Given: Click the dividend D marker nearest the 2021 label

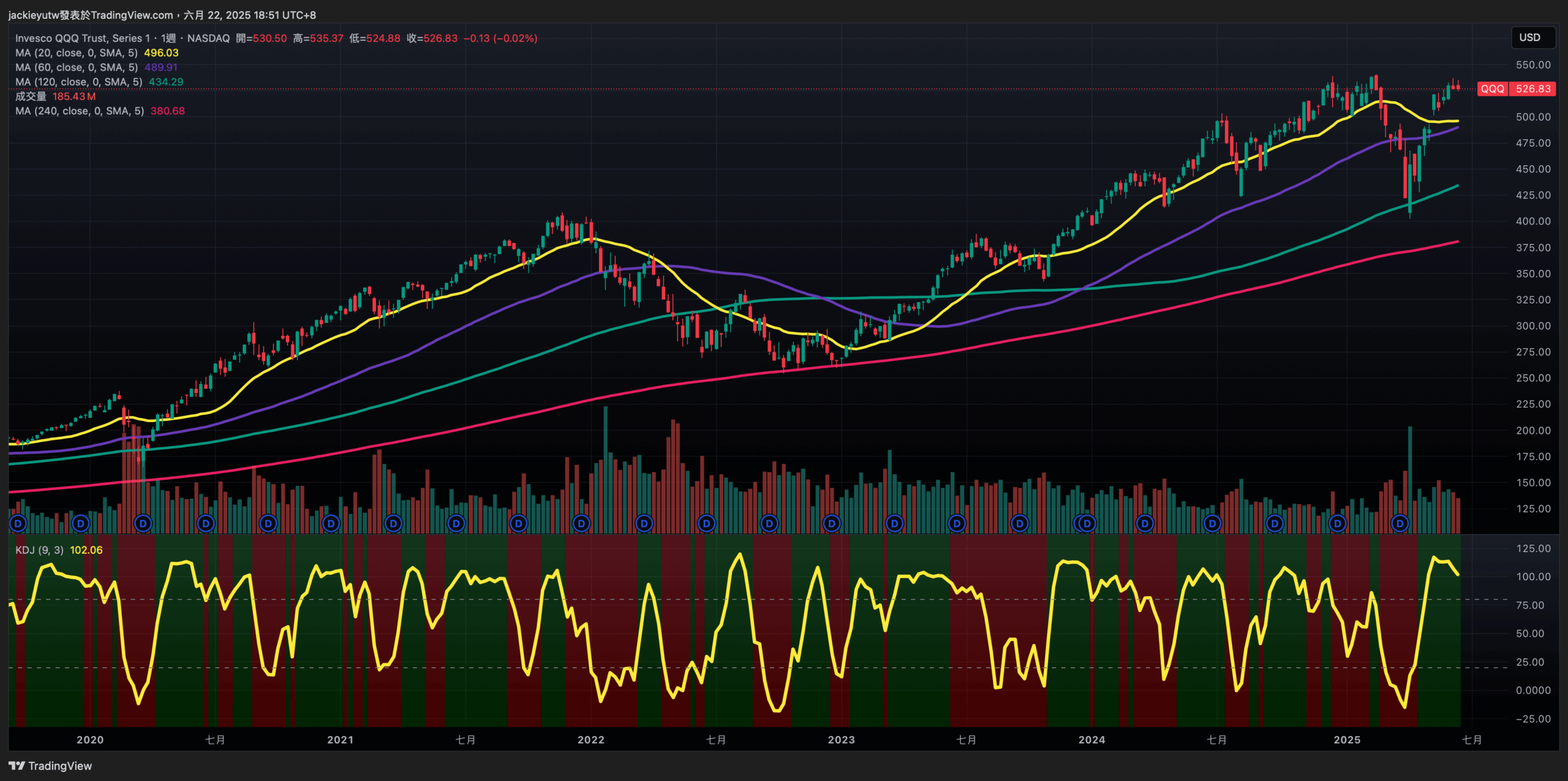Looking at the screenshot, I should (331, 524).
